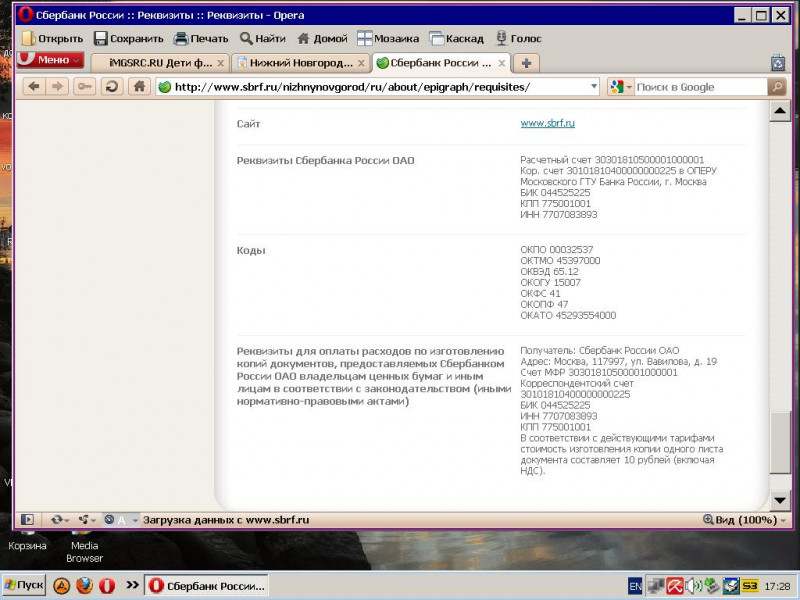
Task: Launch Opera from the quick launch bar
Action: point(107,586)
